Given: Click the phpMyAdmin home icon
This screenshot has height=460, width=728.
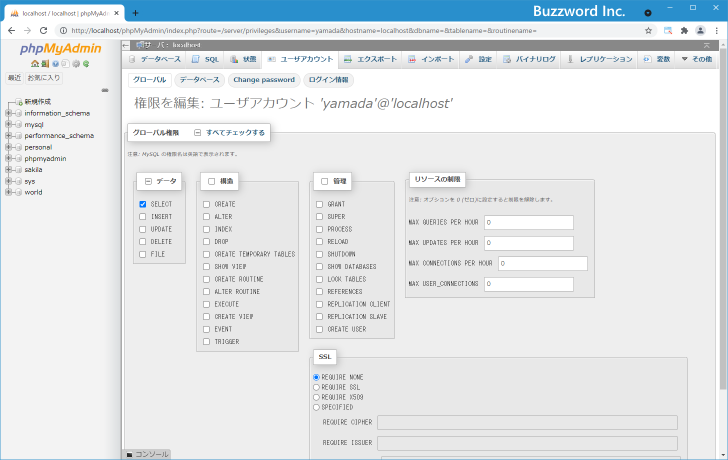Looking at the screenshot, I should (x=35, y=64).
